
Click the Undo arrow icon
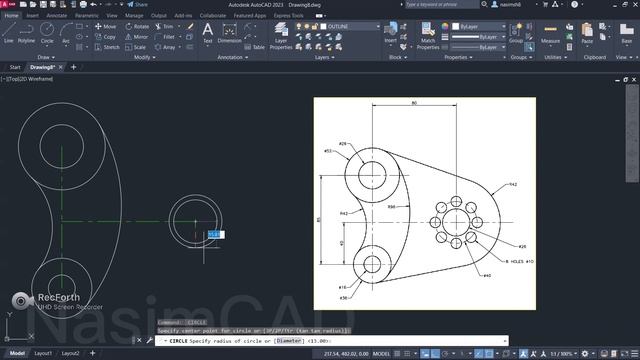click(x=93, y=4)
